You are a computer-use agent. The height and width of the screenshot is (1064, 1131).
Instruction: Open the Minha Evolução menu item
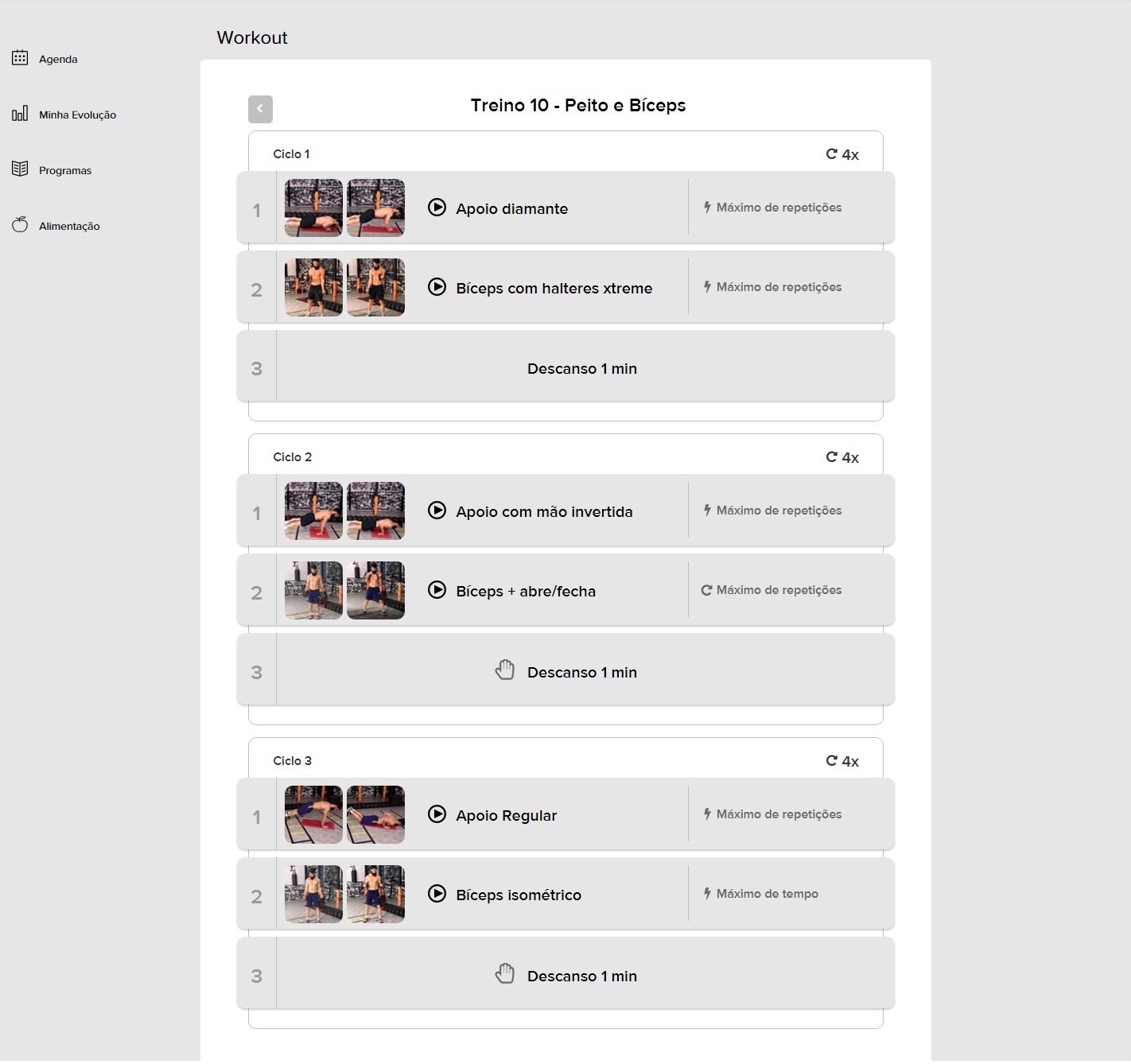(77, 115)
